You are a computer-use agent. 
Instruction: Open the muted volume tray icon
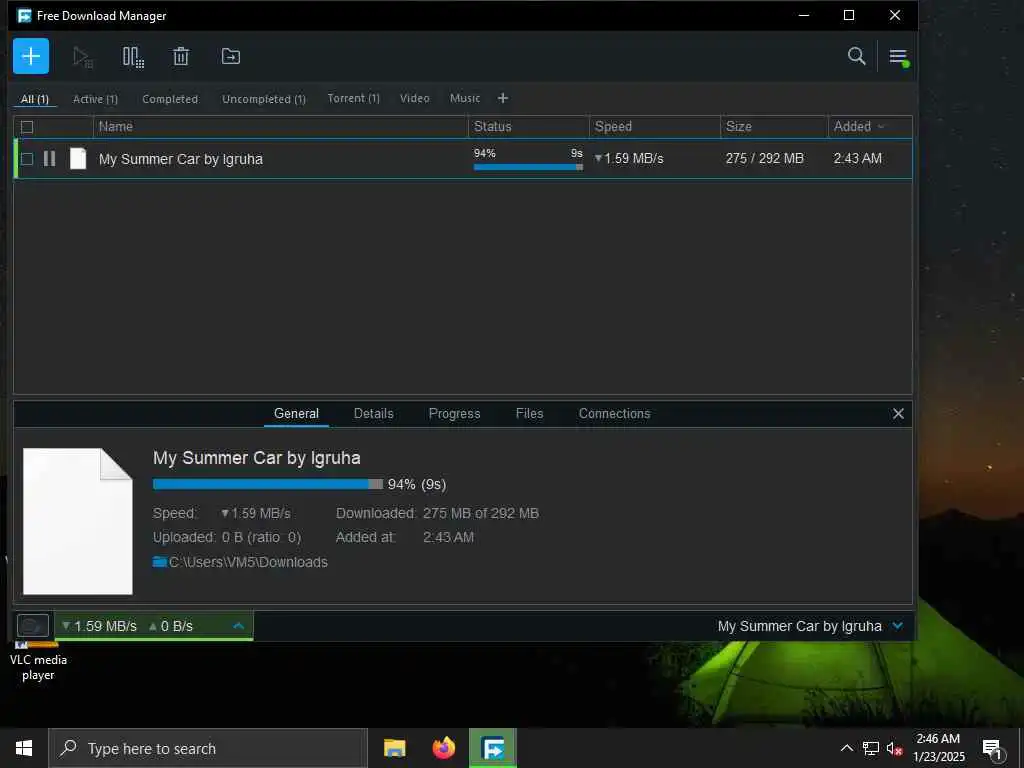[894, 748]
